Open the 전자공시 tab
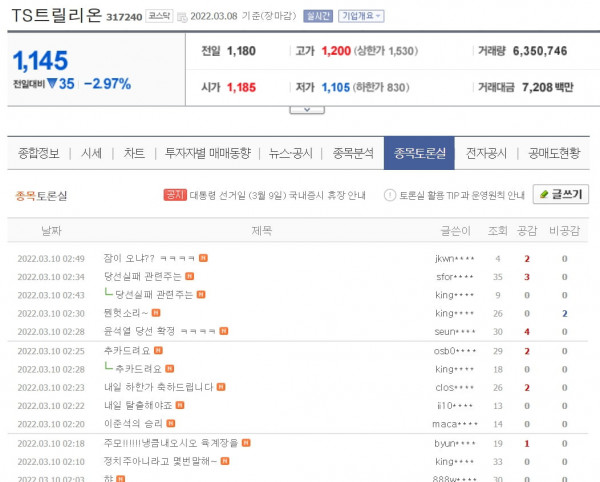Image resolution: width=600 pixels, height=482 pixels. (x=486, y=153)
